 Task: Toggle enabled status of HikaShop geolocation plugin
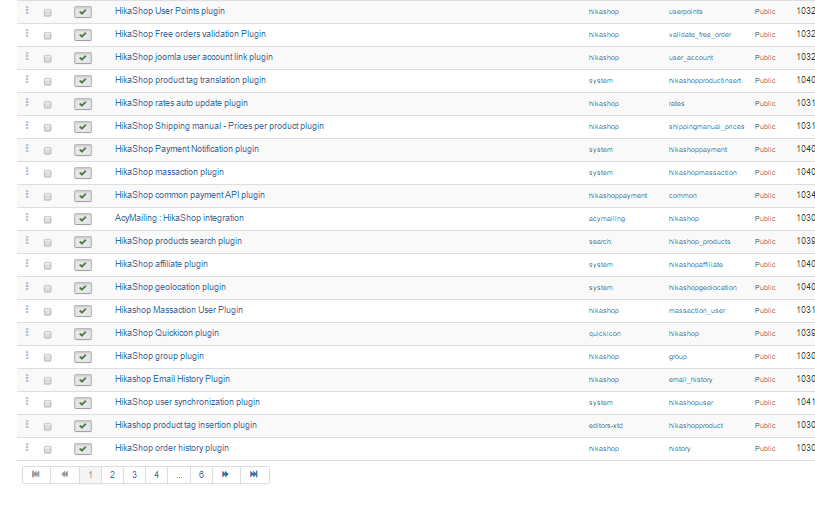click(83, 288)
